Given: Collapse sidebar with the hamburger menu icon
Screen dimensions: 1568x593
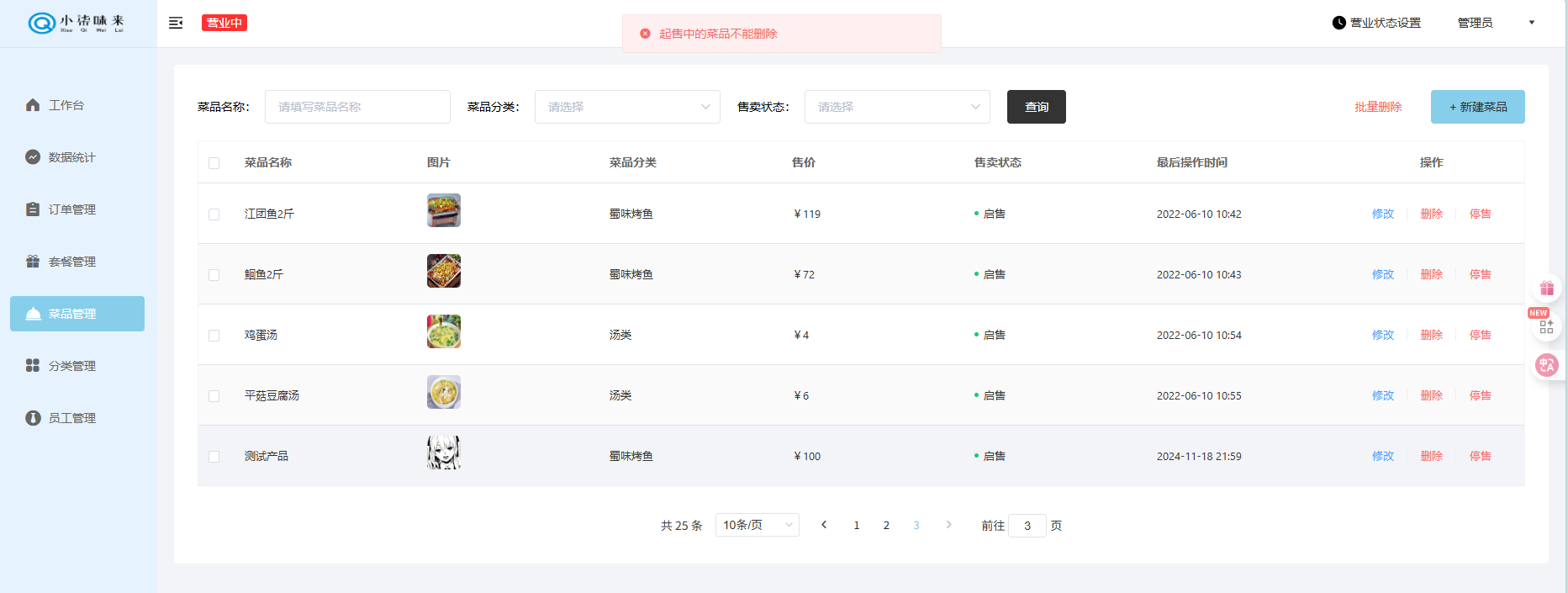Looking at the screenshot, I should coord(176,23).
